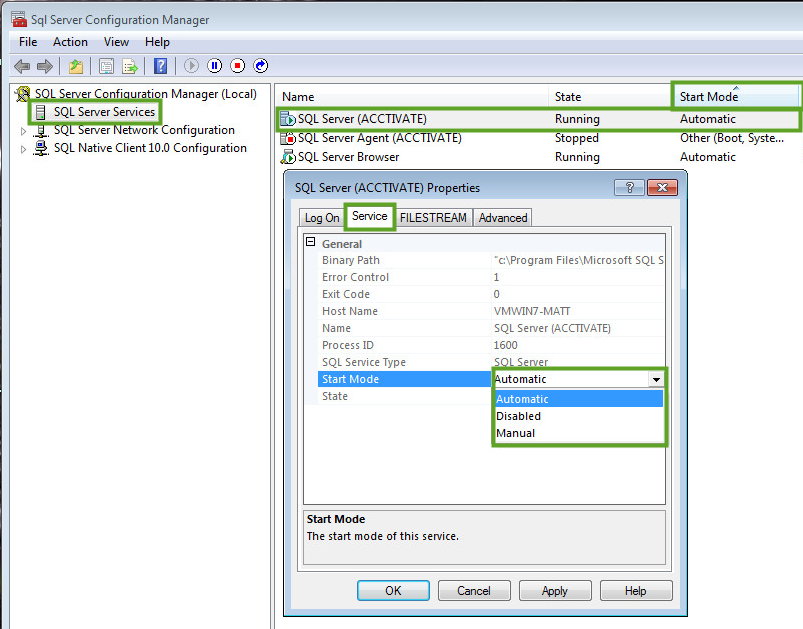Open the View menu

click(116, 42)
